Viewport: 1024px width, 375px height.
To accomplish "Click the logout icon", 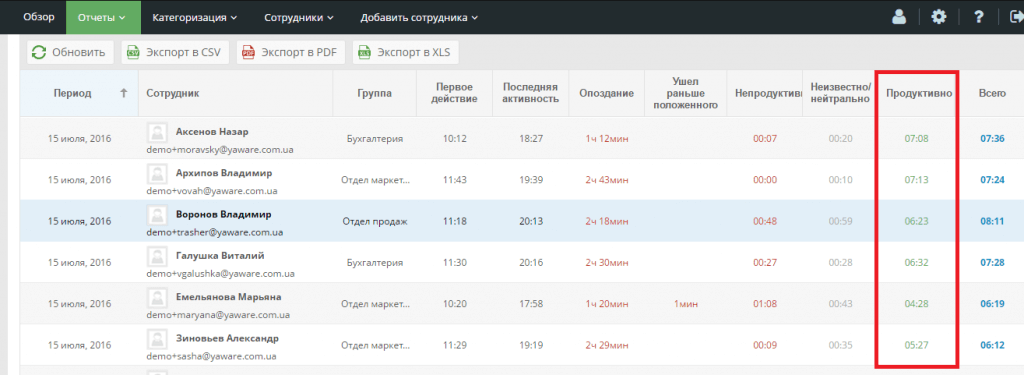I will pyautogui.click(x=1017, y=18).
